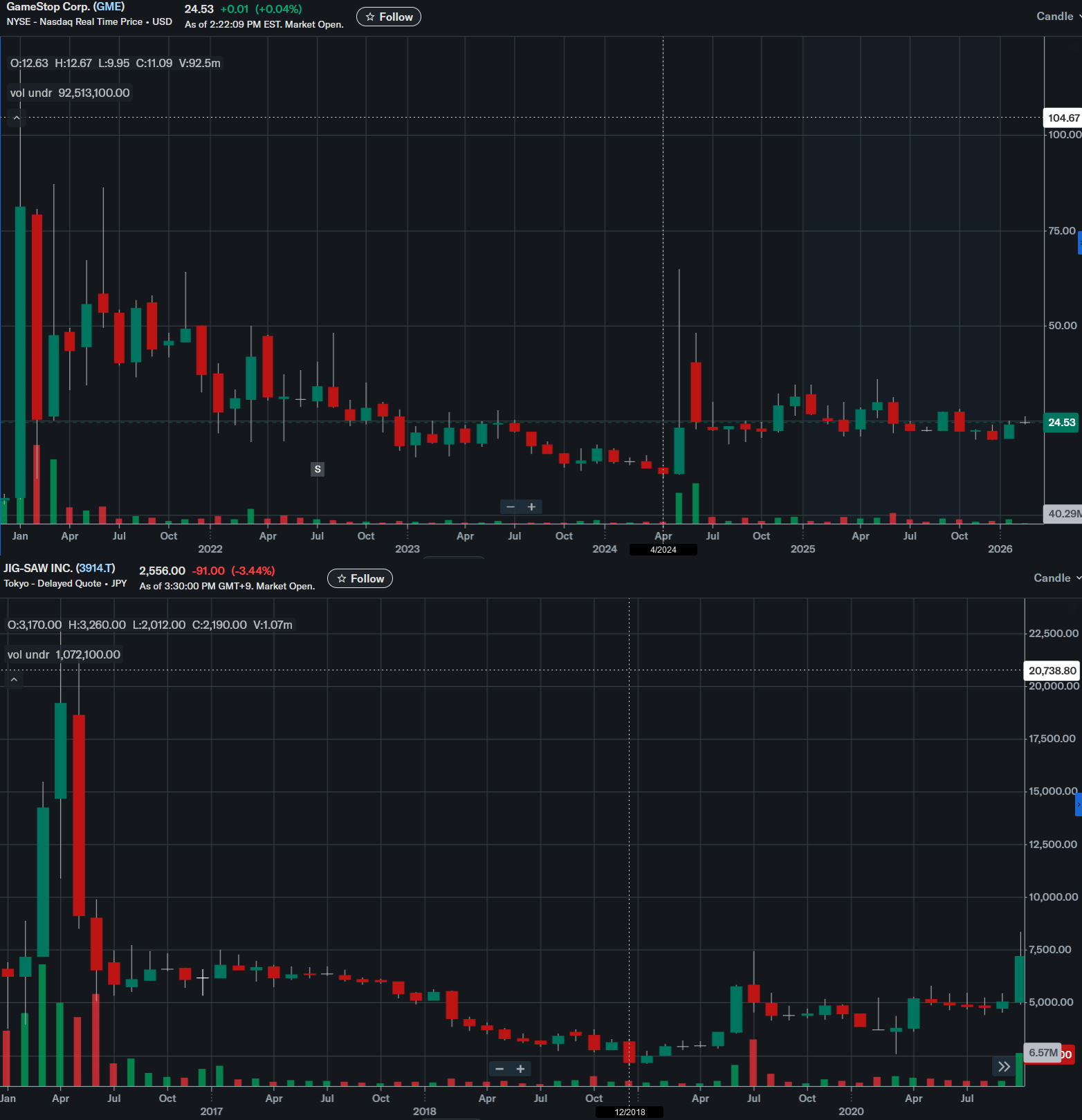Click the GME change '+0.01 (+0.04%)'

(262, 9)
